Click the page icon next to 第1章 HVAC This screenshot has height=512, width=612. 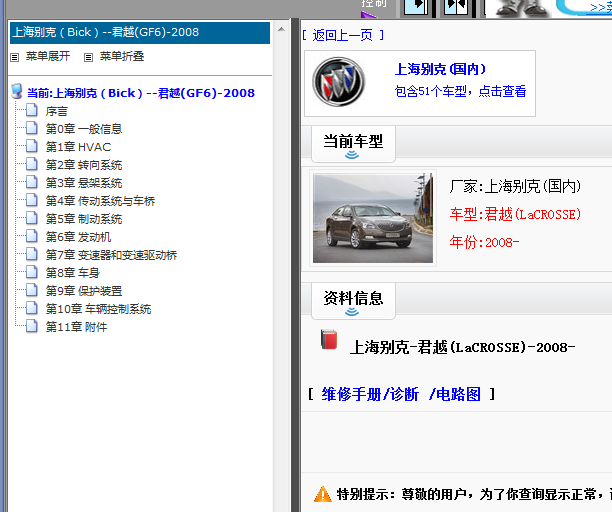coord(32,146)
